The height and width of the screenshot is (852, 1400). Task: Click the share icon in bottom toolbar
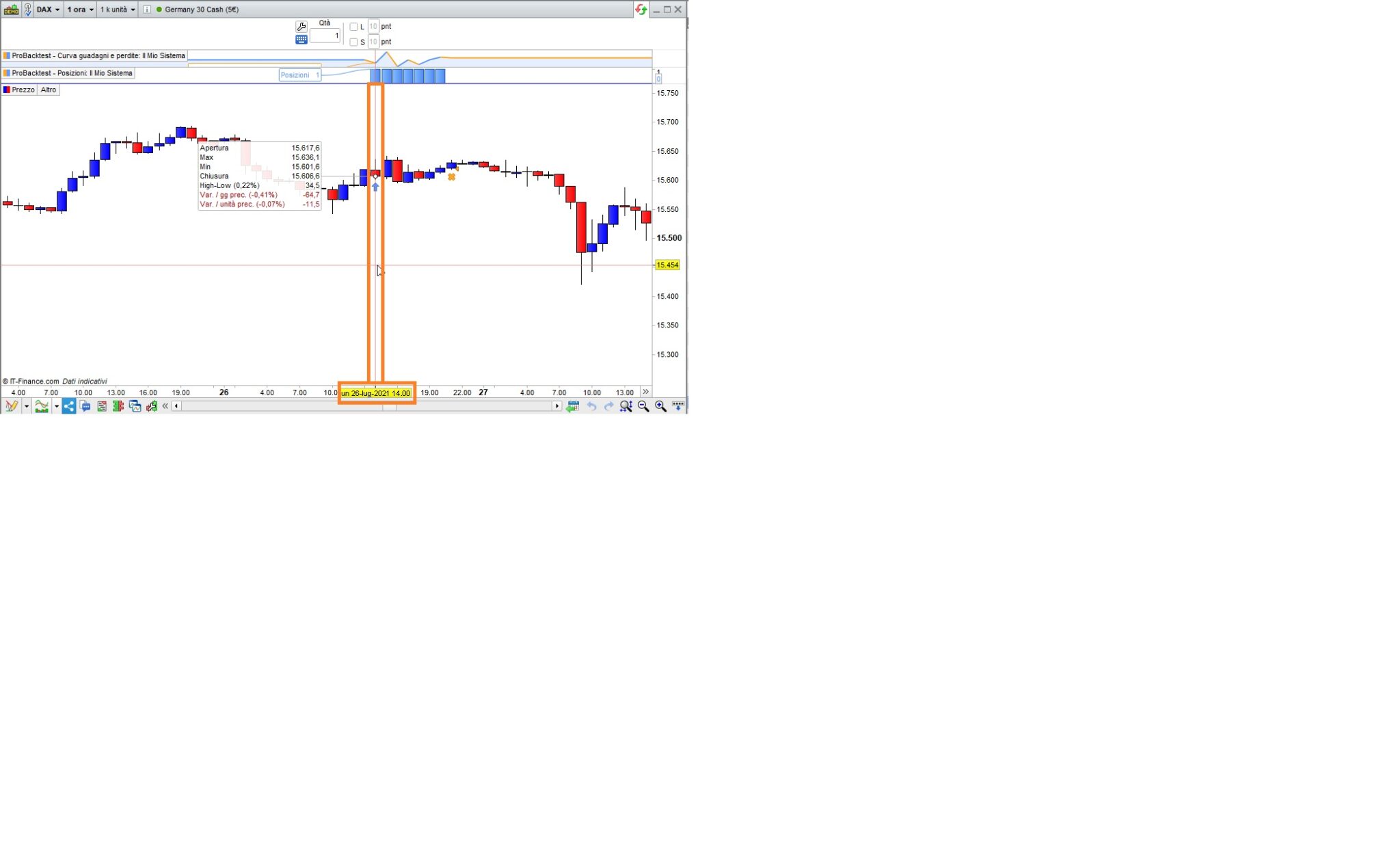(69, 406)
